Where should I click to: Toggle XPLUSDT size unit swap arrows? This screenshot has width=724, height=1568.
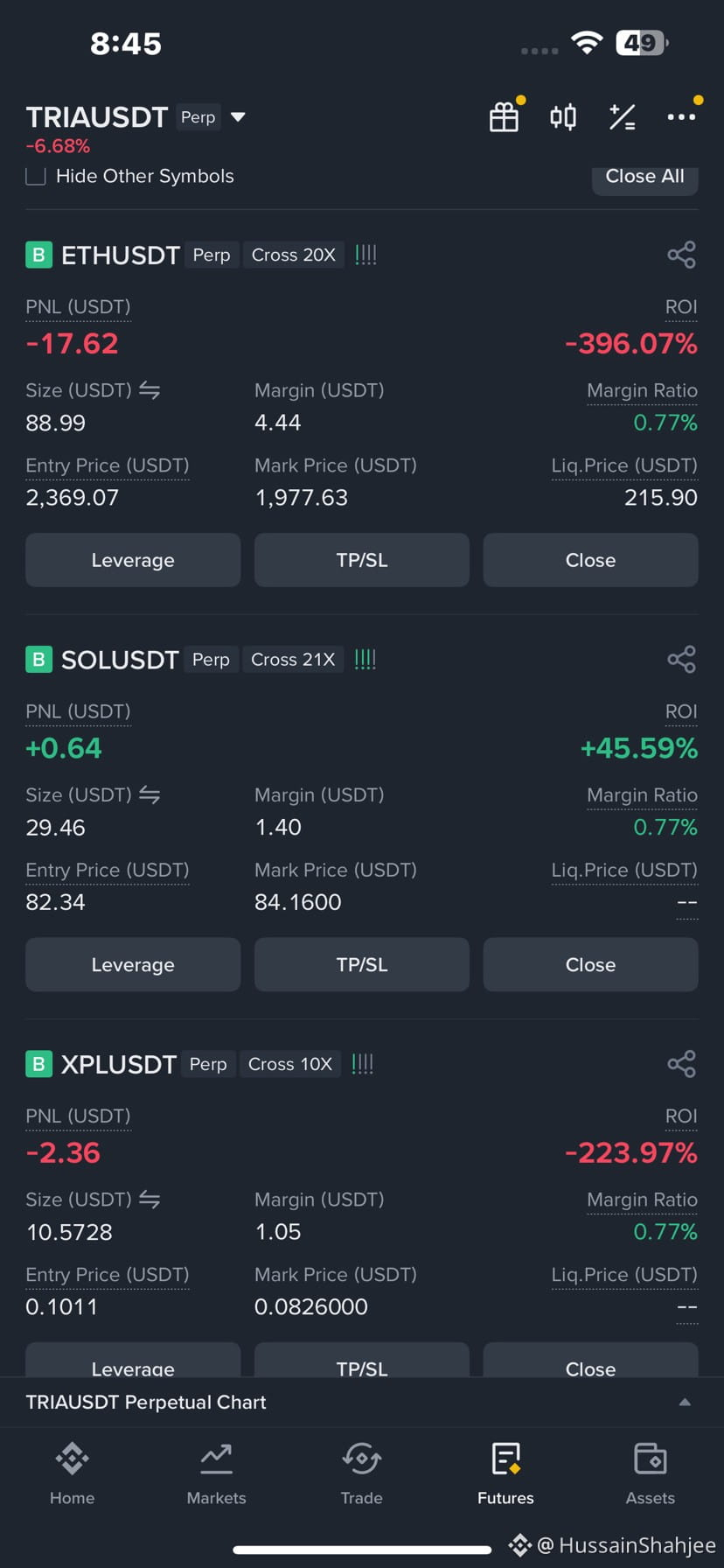point(150,1199)
